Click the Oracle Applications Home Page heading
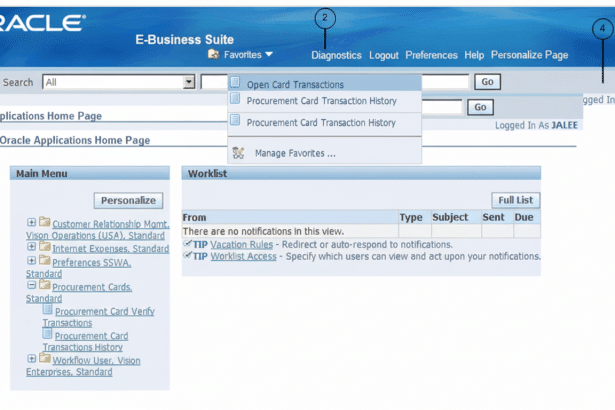 click(x=75, y=140)
